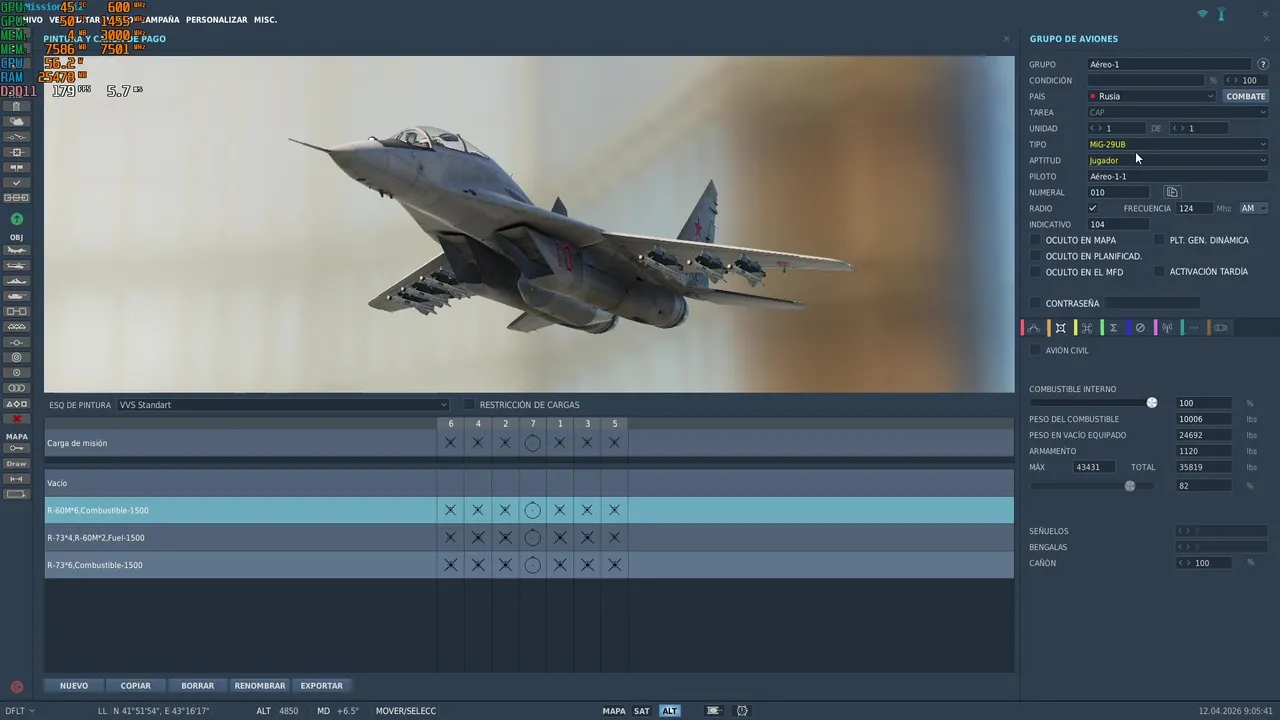Click the red power icon bottom-left
This screenshot has width=1280, height=720.
(x=16, y=687)
